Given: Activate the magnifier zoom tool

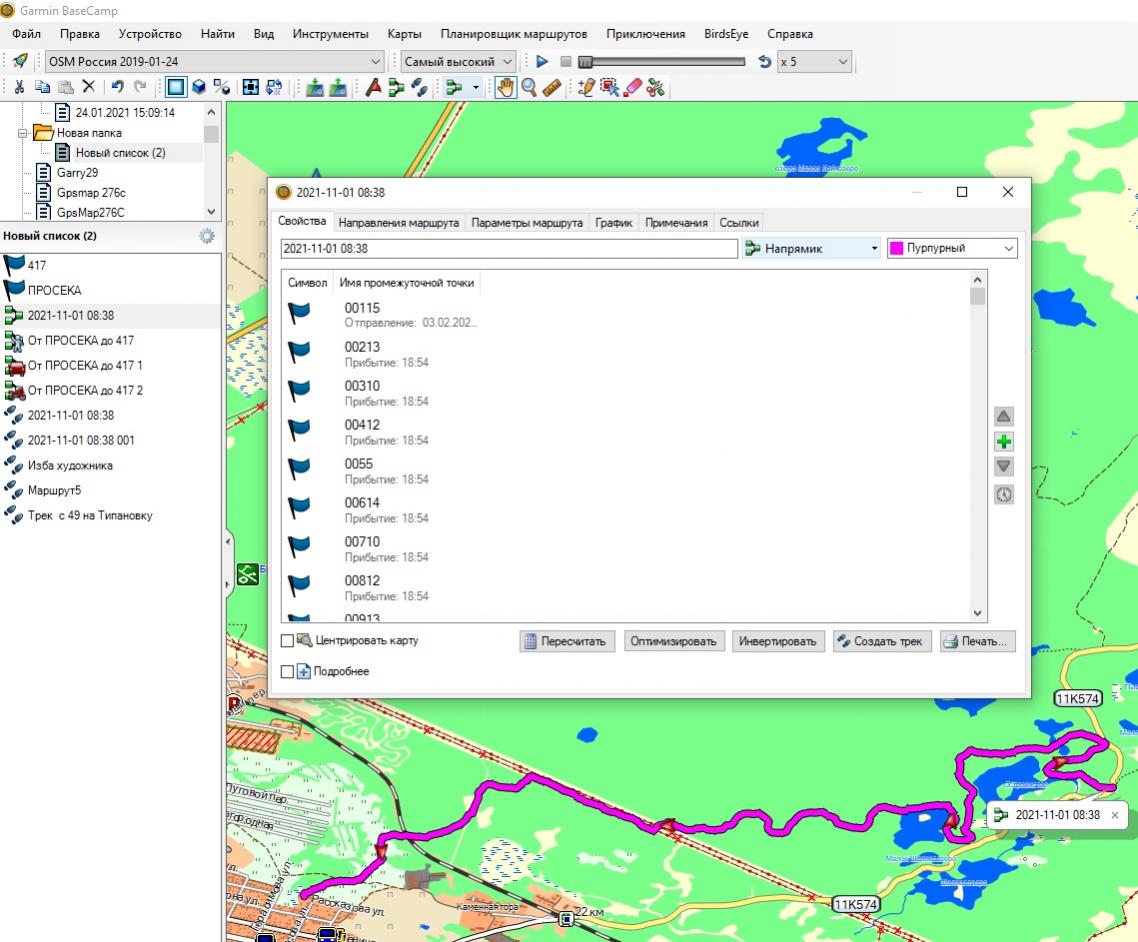Looking at the screenshot, I should point(528,88).
